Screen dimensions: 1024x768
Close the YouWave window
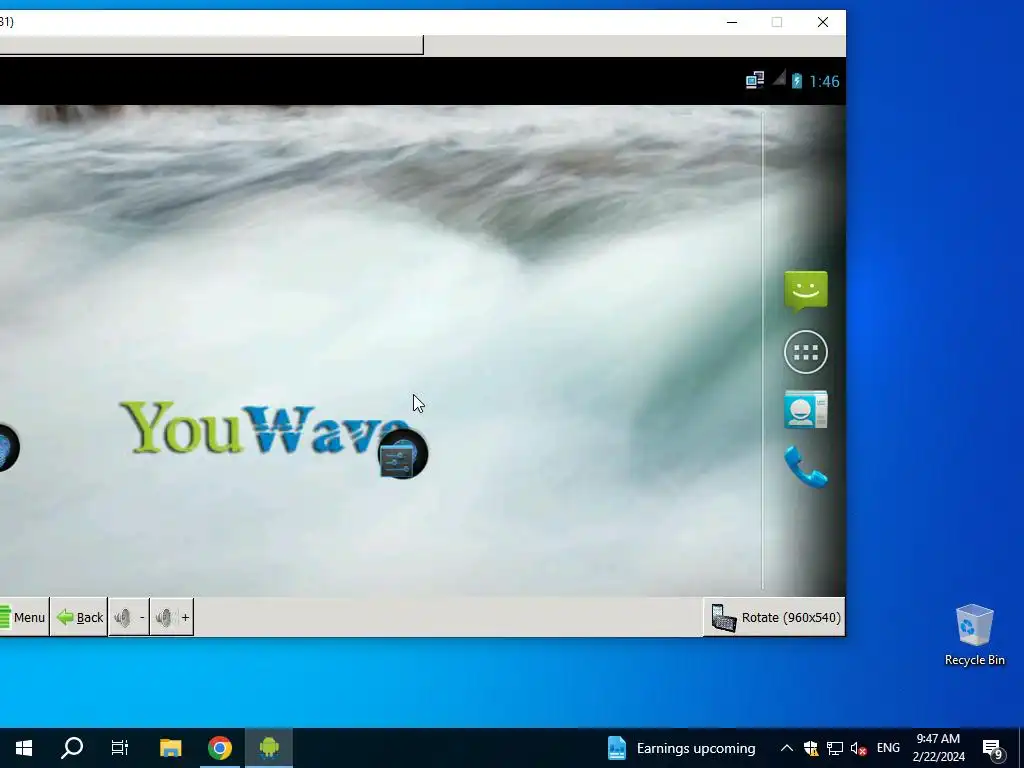pos(823,22)
